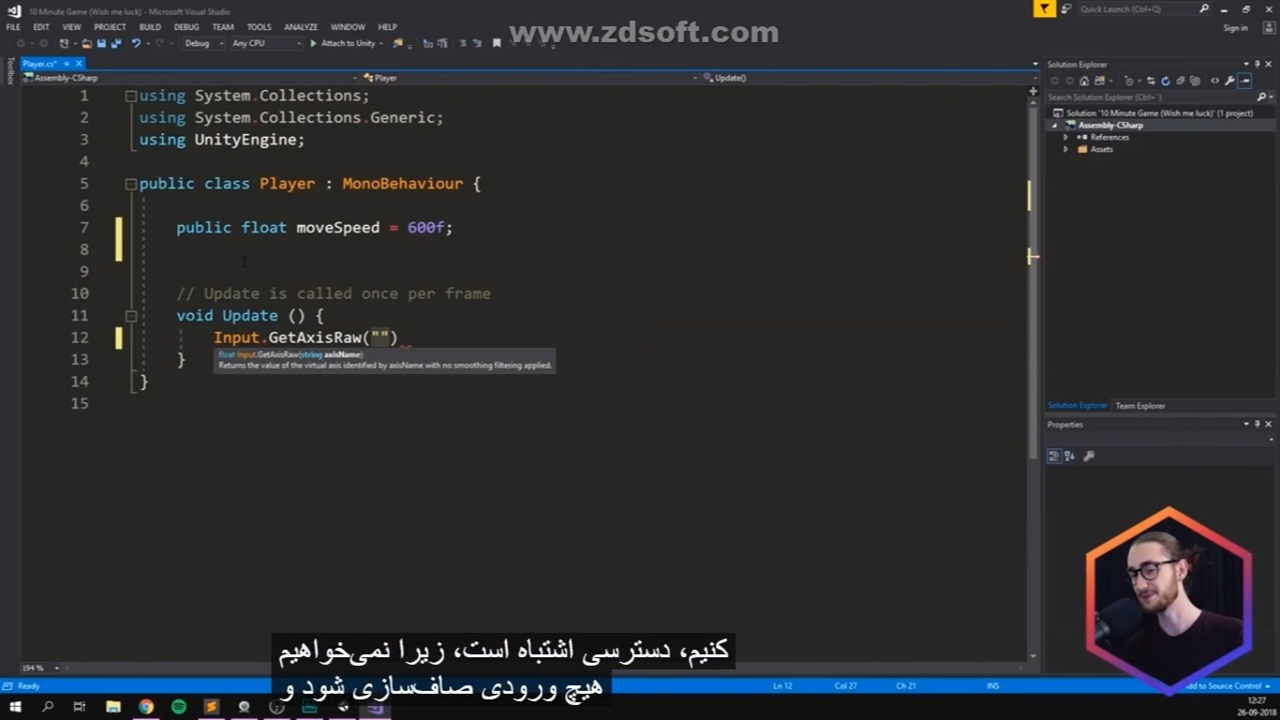Viewport: 1280px width, 720px height.
Task: Refresh the Solution Explorer
Action: [x=1165, y=81]
